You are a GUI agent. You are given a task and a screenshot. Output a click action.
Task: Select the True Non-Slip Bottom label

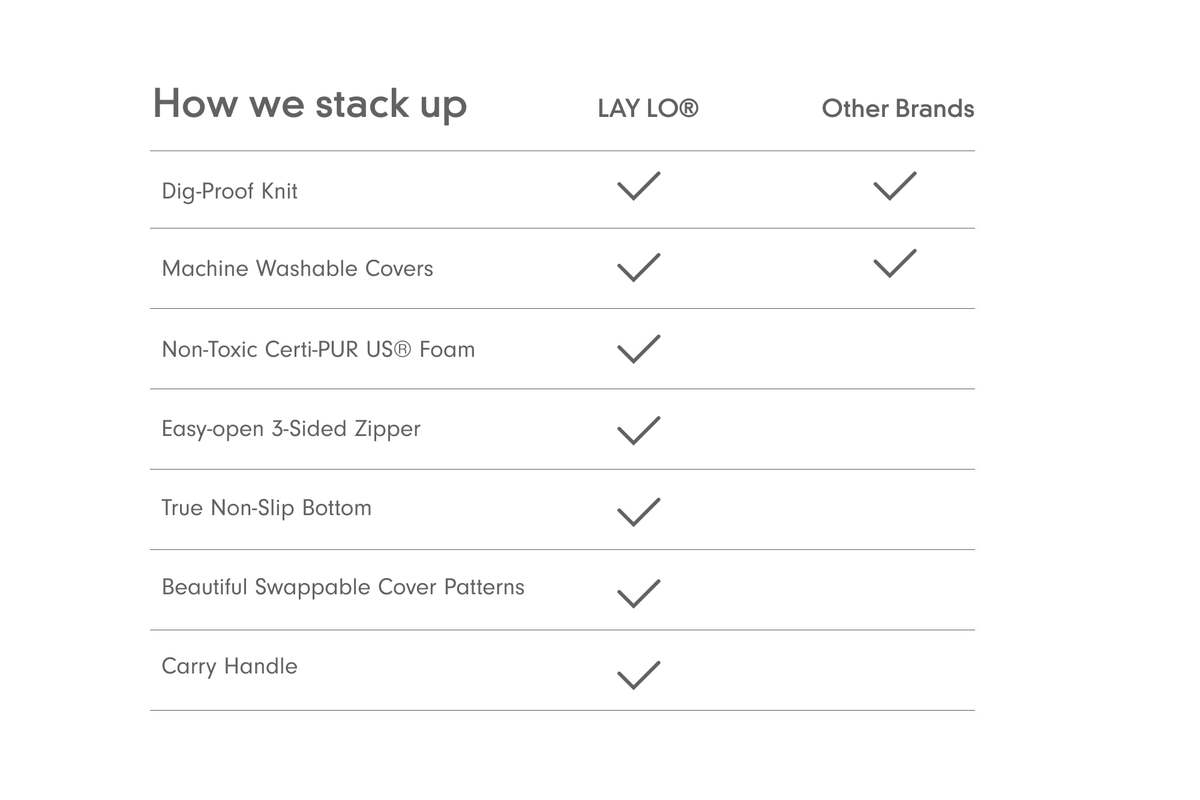click(x=267, y=508)
